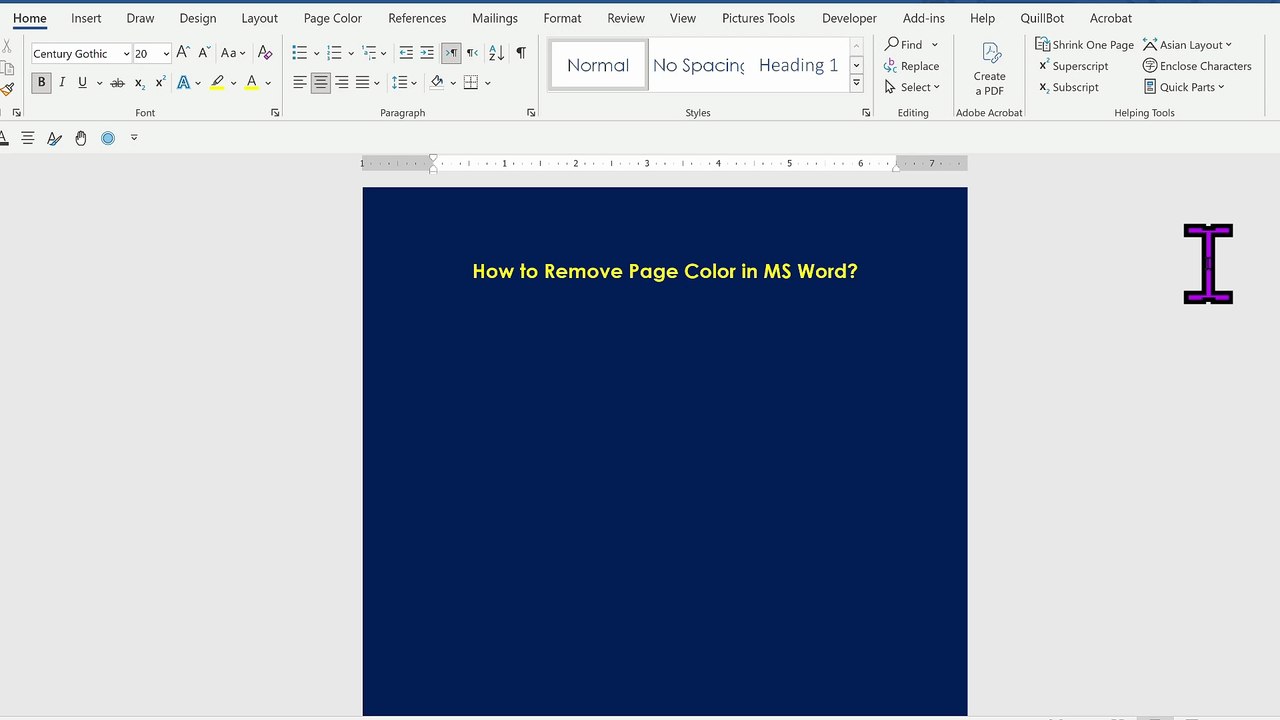
Task: Click the blue circle icon in the quick toolbar
Action: [108, 138]
